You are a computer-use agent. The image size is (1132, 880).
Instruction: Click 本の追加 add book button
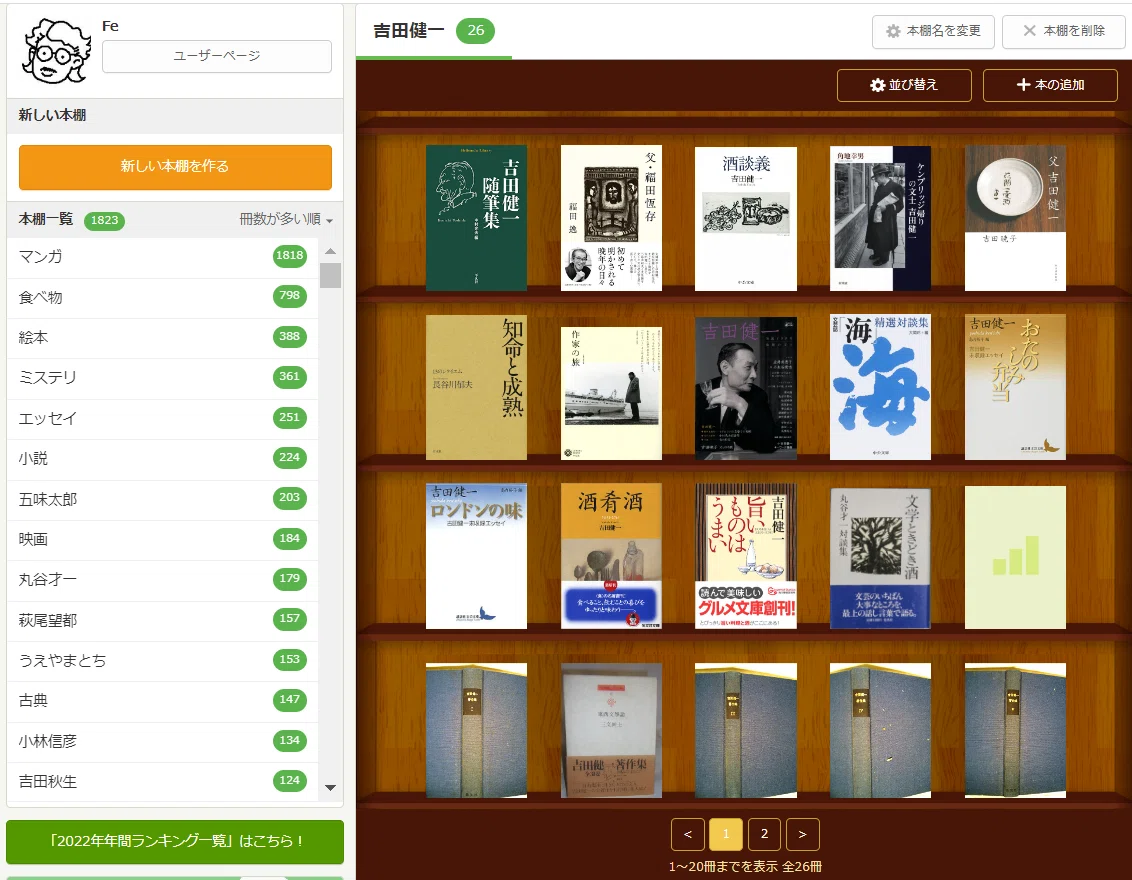click(1050, 85)
